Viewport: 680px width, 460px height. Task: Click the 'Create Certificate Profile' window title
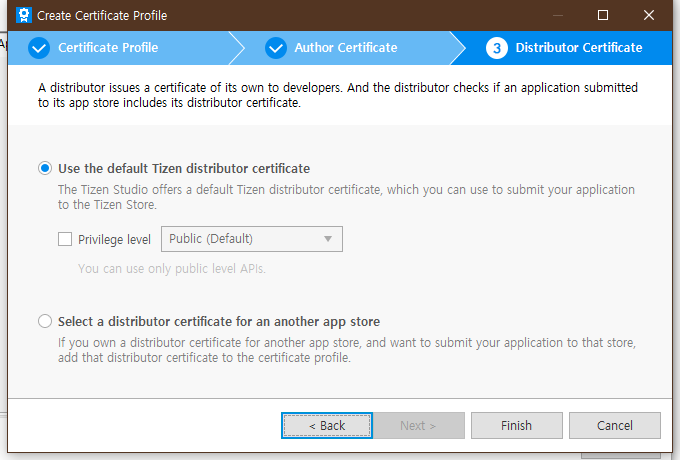click(102, 16)
